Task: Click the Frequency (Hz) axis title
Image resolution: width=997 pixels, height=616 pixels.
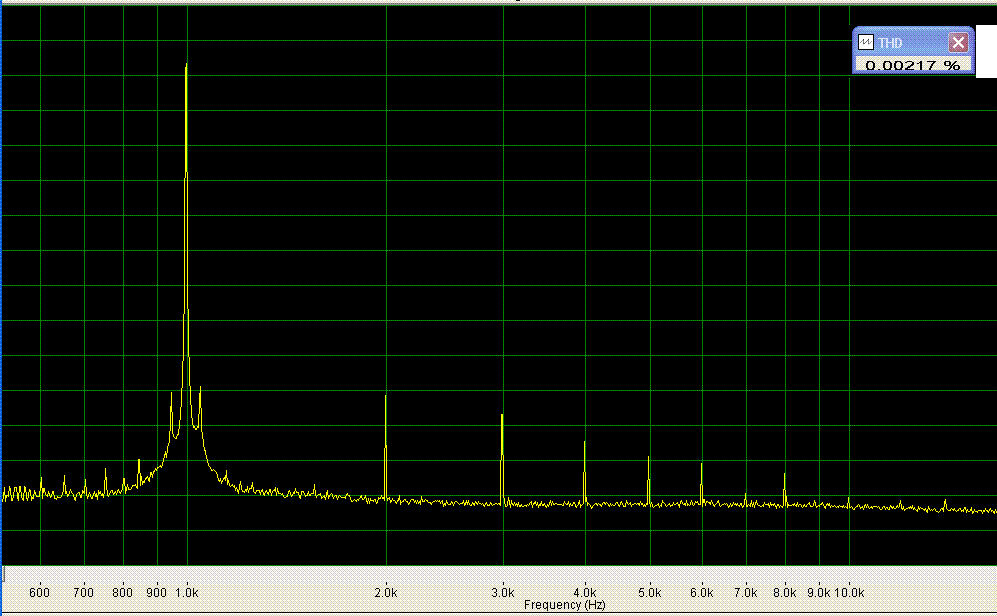Action: tap(565, 605)
